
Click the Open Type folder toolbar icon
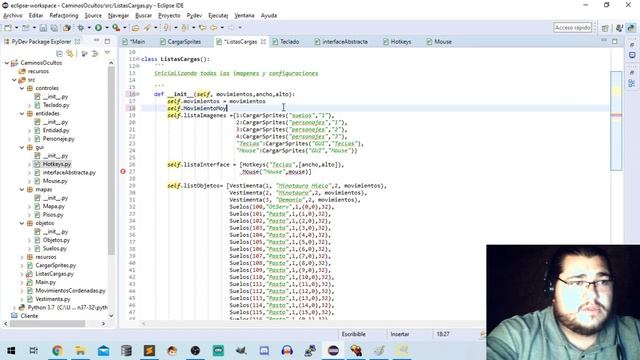coord(136,28)
